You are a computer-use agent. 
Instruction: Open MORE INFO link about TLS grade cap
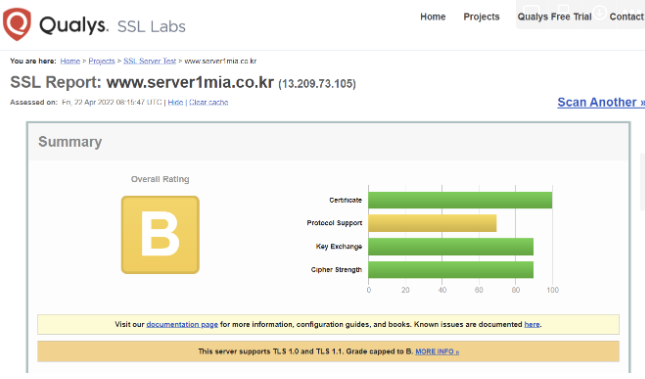tap(437, 351)
